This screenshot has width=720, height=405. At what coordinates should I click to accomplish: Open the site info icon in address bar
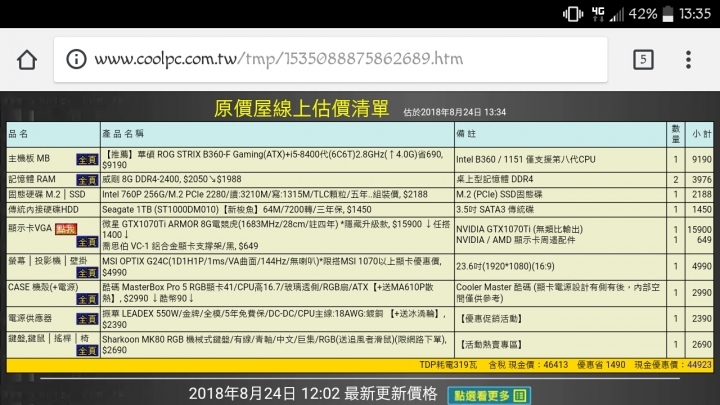coord(76,59)
